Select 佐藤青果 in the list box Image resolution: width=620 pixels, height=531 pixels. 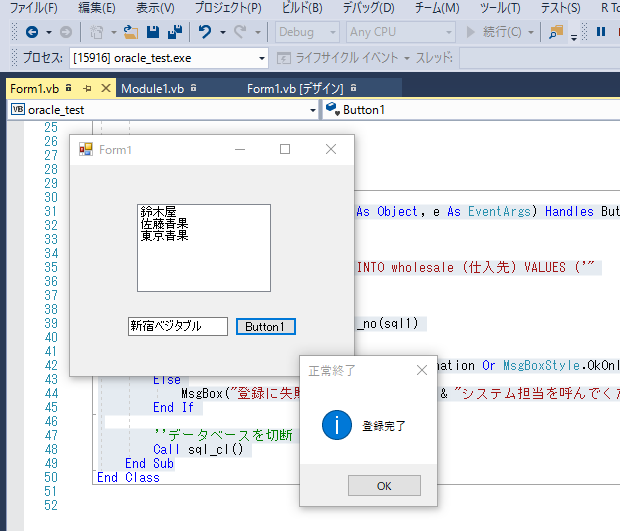(x=164, y=224)
